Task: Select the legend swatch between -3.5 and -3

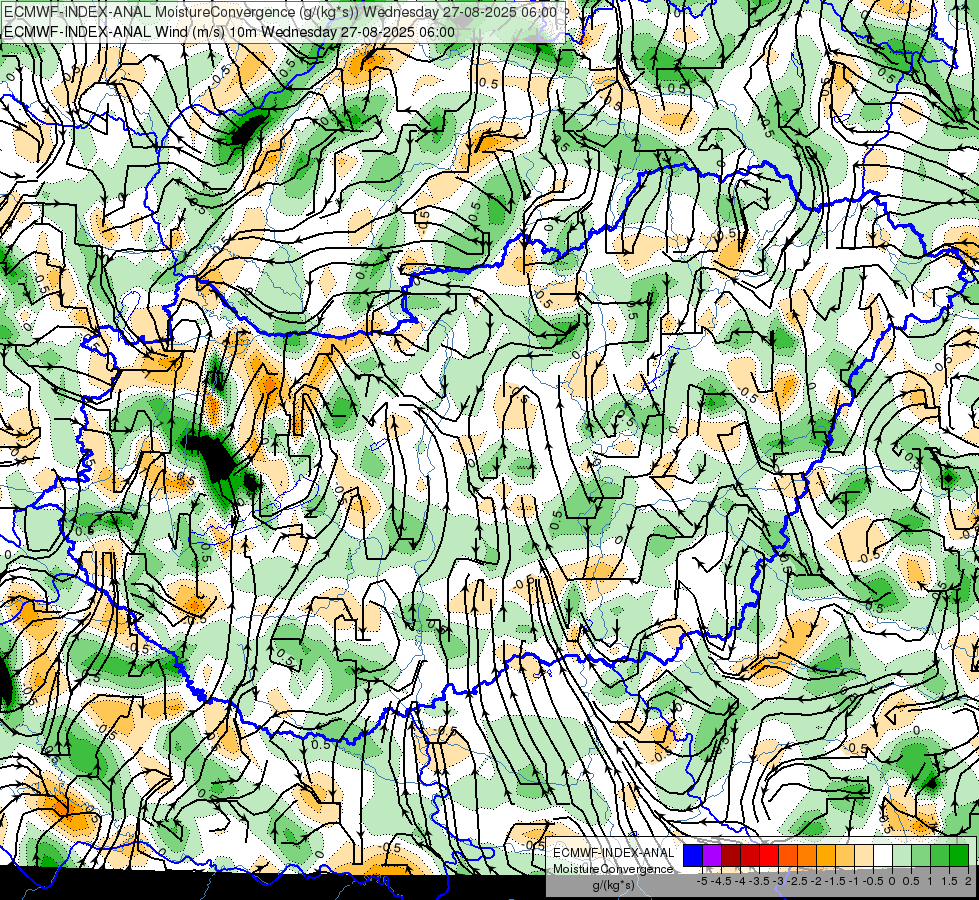Action: [x=769, y=855]
